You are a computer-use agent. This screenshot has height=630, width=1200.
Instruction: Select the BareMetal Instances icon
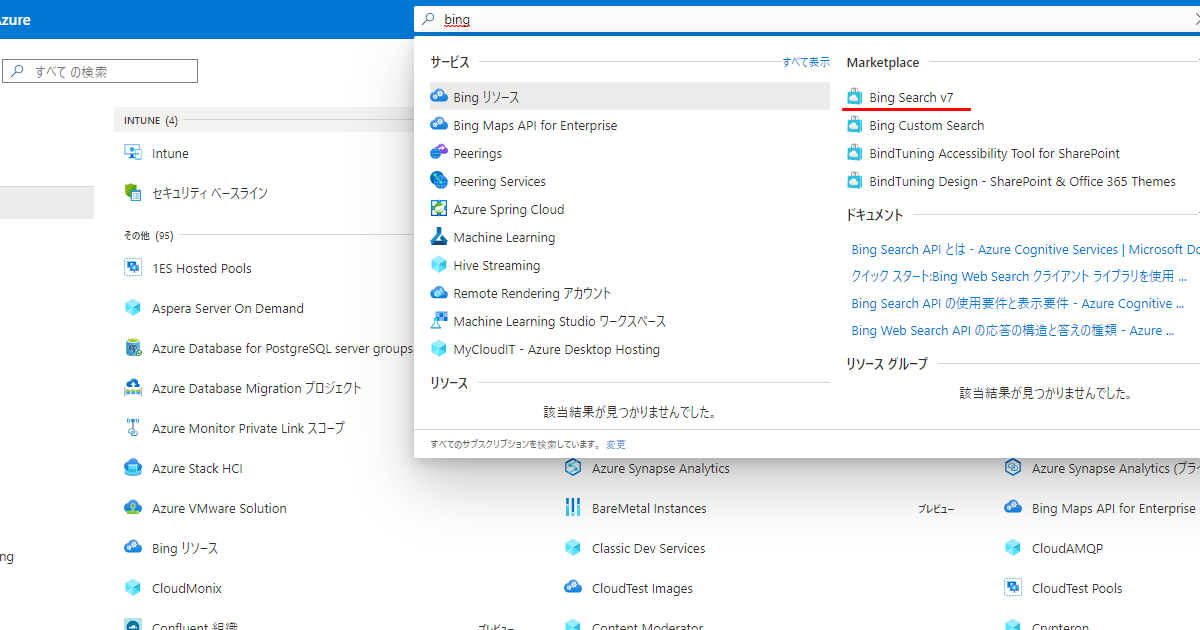(x=573, y=507)
